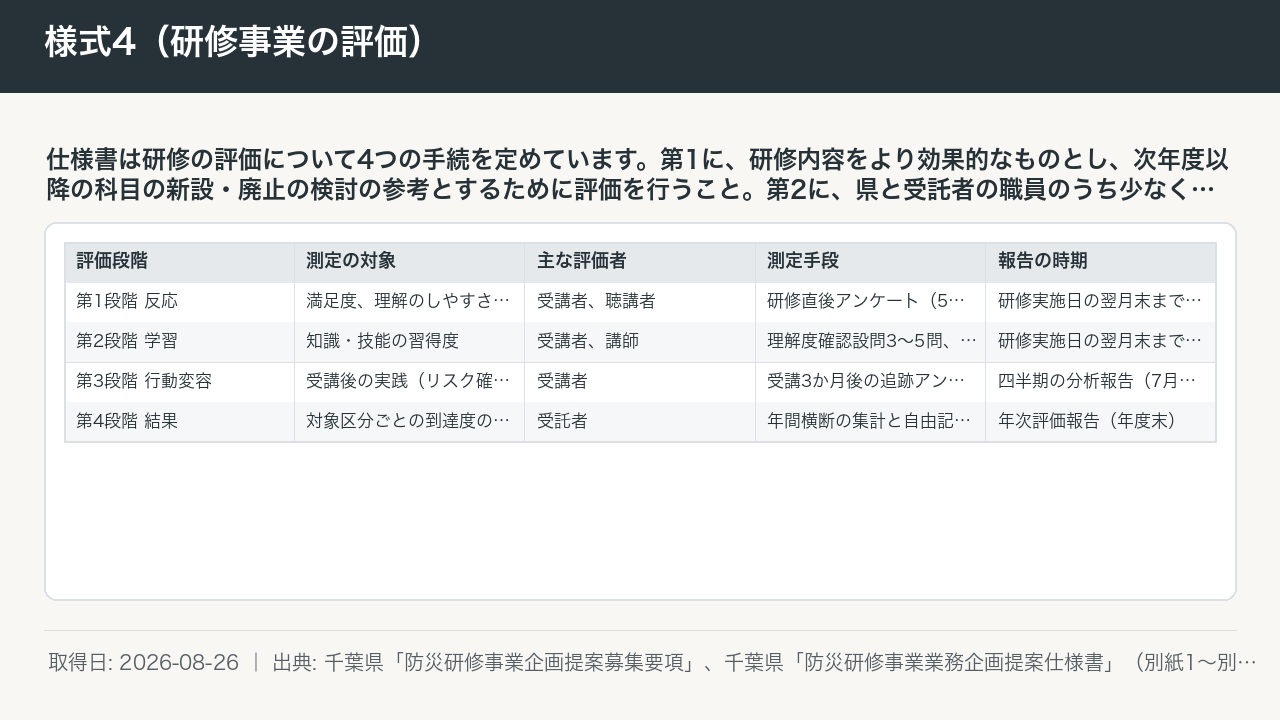Click 研修実施日の翌月末まで… in the 第1段階 row

click(x=1100, y=302)
